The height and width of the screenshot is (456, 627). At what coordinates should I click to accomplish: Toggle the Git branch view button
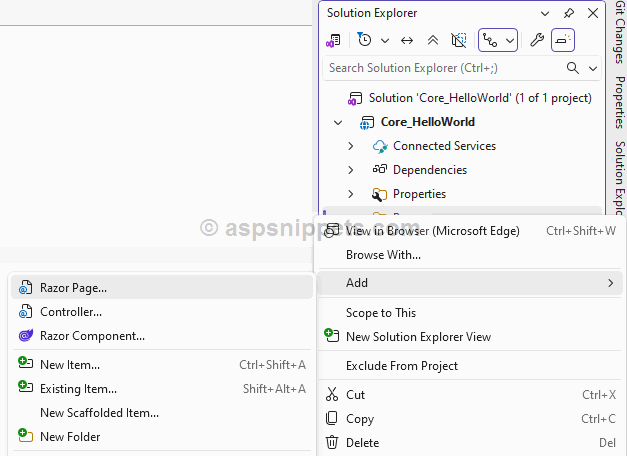coord(490,40)
